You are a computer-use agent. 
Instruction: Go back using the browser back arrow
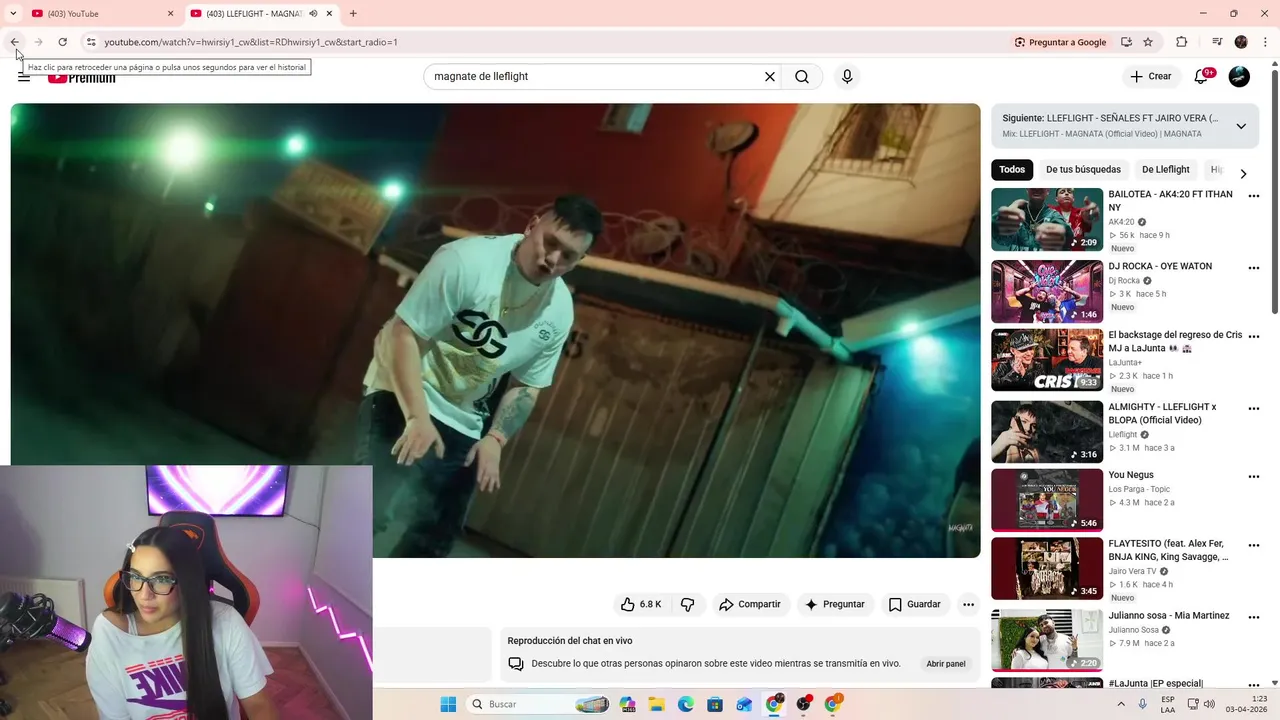pyautogui.click(x=14, y=42)
